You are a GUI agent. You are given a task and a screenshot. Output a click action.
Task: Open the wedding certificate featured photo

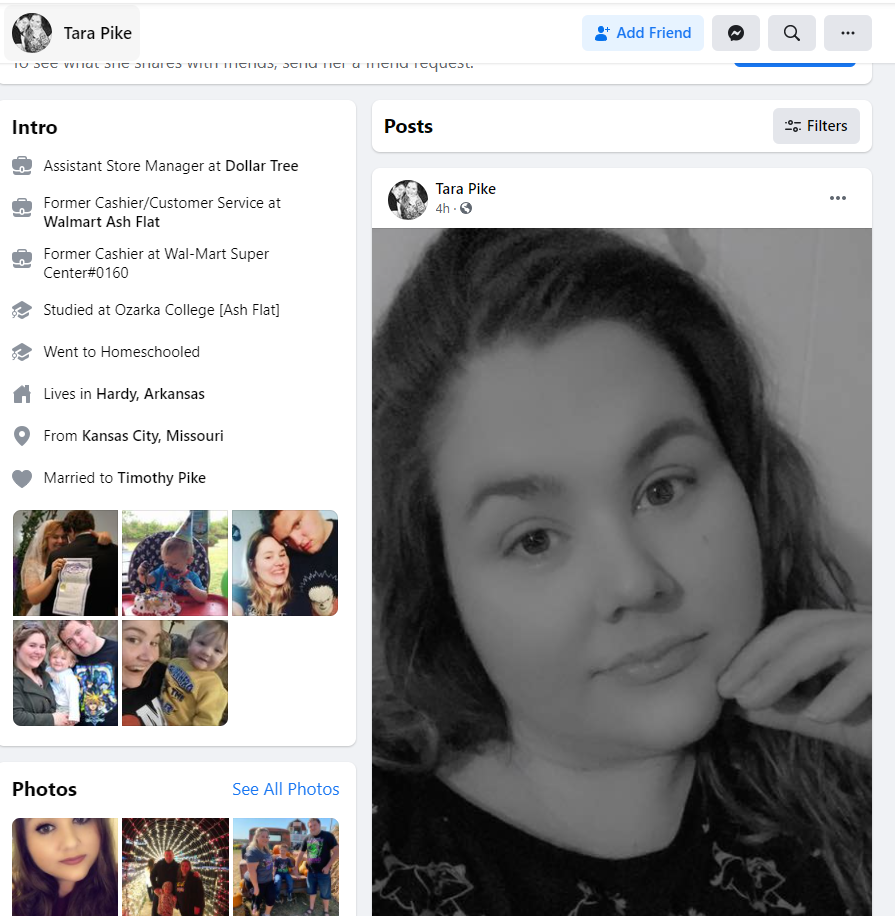tap(65, 563)
